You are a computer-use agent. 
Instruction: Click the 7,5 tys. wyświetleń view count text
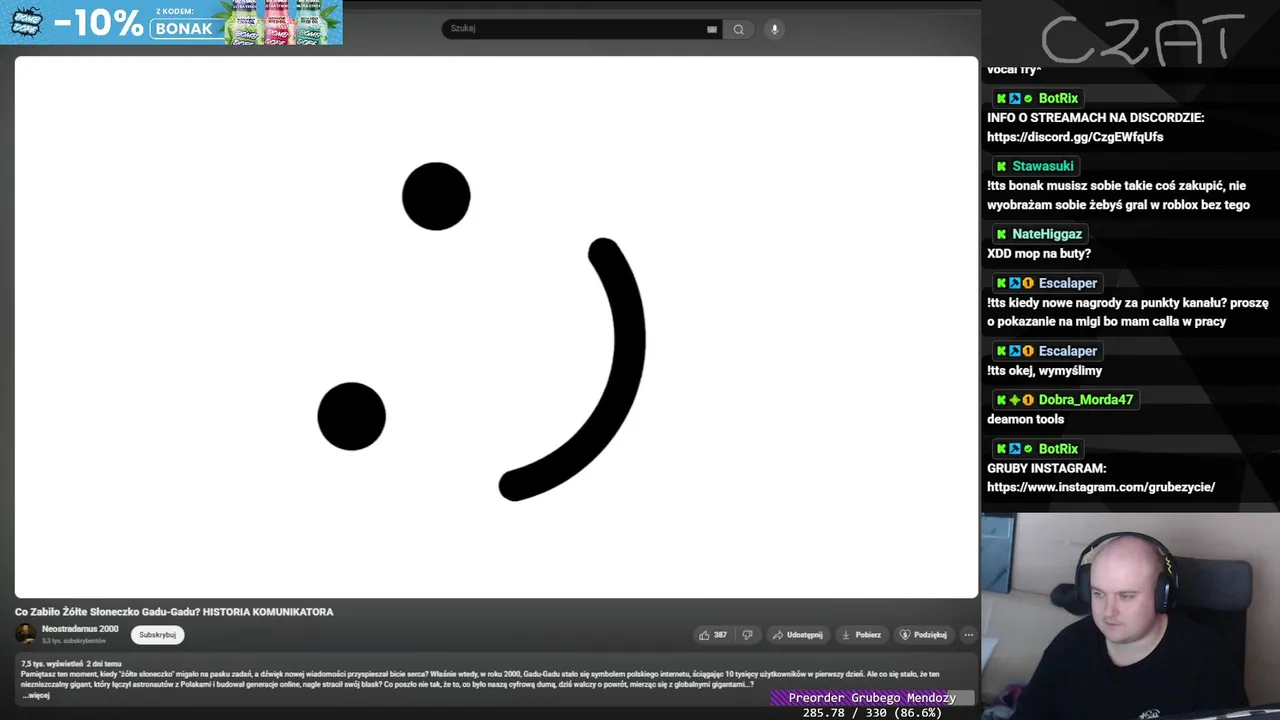(x=52, y=664)
